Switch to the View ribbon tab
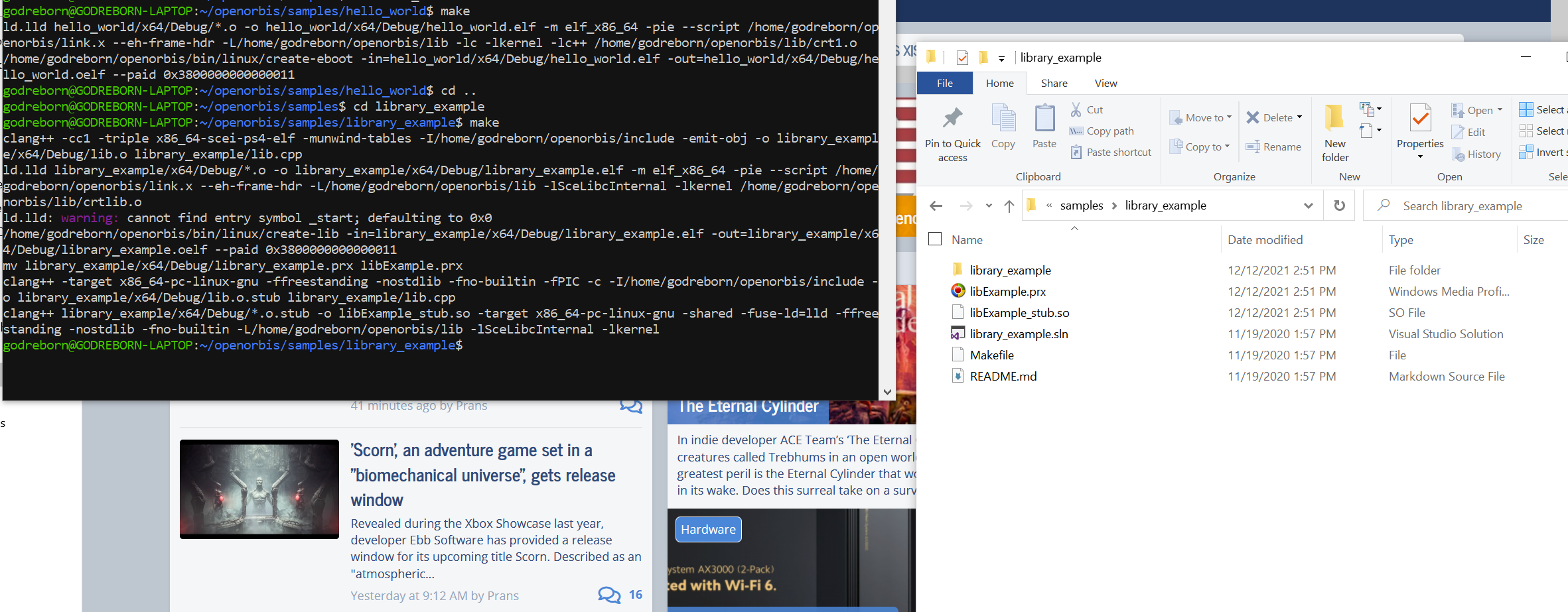This screenshot has width=1568, height=612. [1105, 83]
